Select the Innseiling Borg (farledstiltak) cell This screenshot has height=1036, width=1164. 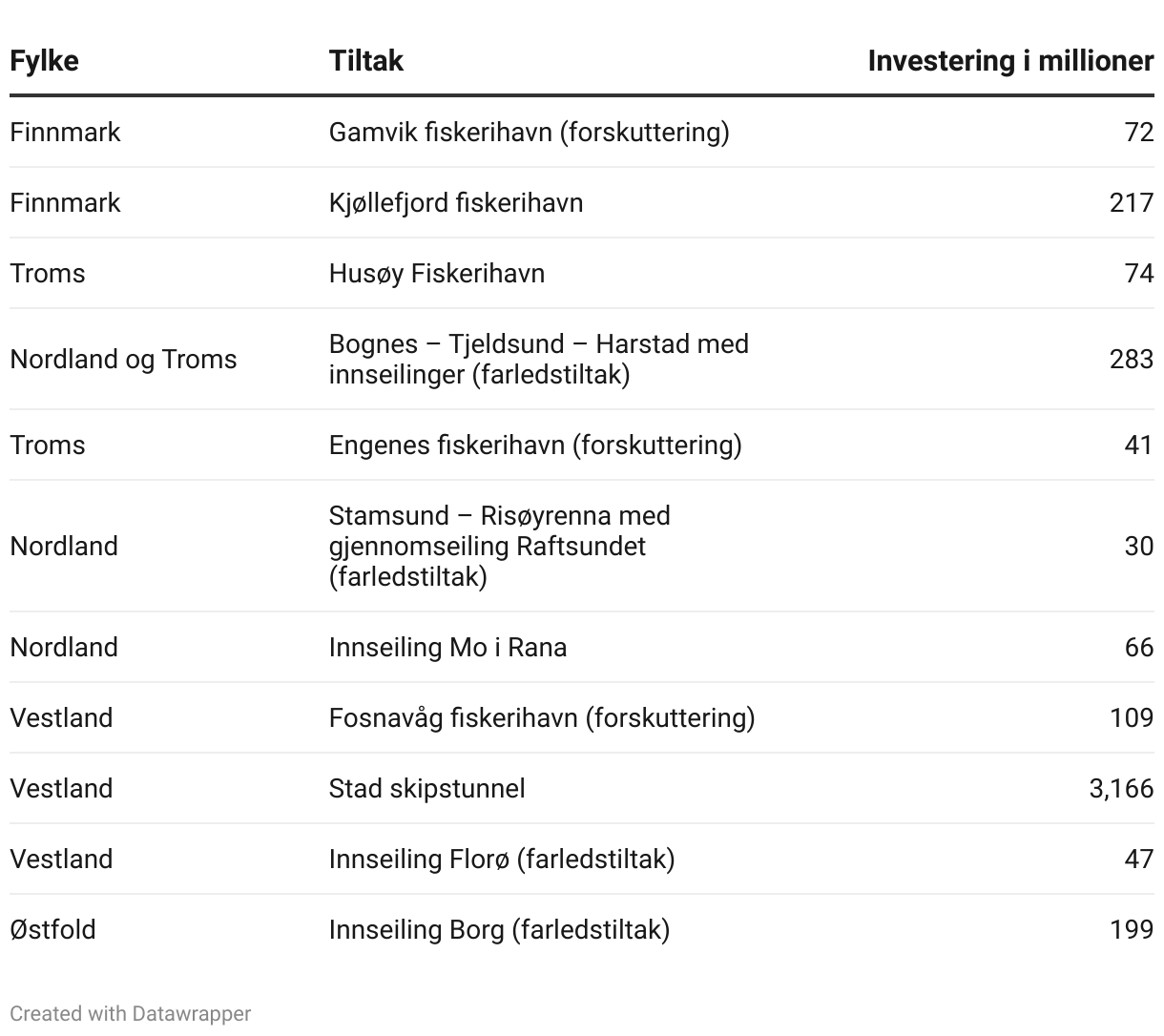tap(499, 929)
